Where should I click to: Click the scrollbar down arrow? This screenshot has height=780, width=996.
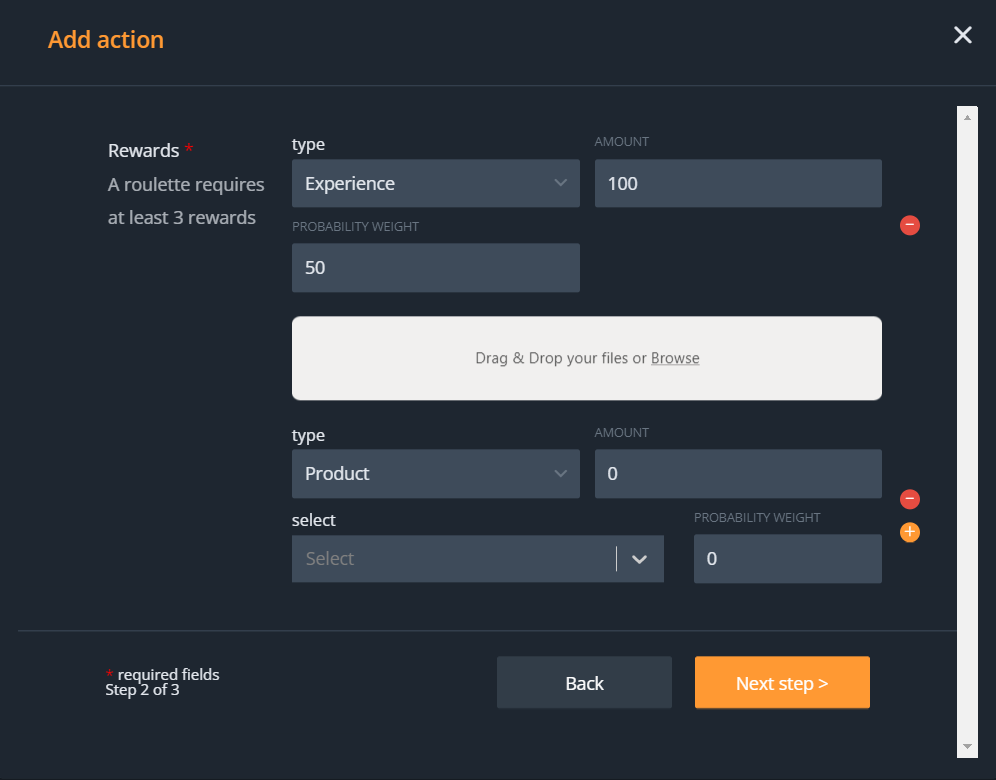967,746
